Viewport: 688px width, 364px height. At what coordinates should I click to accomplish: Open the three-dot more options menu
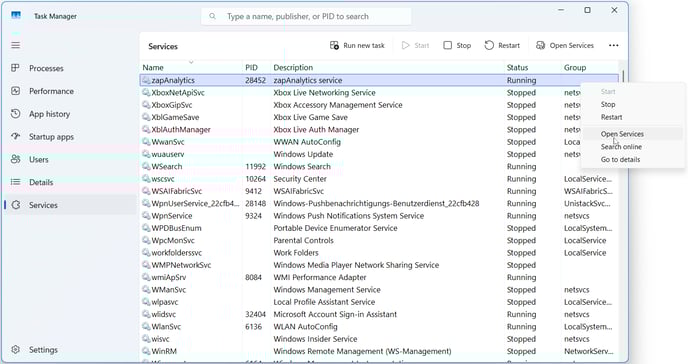point(613,46)
